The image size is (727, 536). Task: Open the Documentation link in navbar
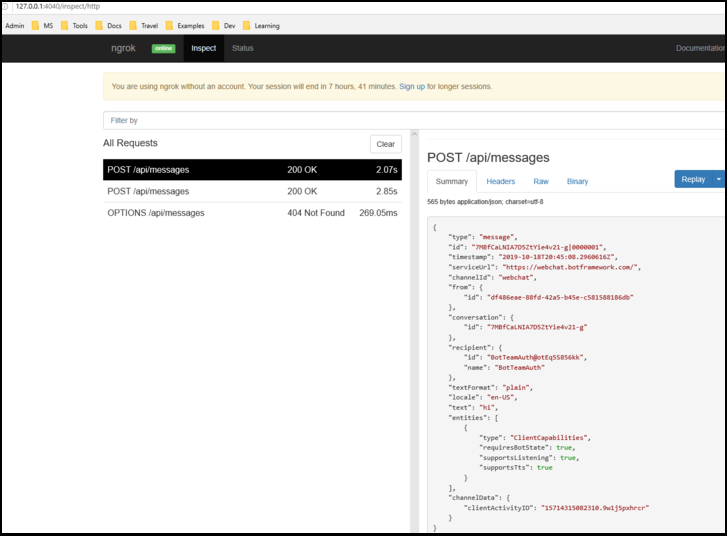tap(701, 48)
